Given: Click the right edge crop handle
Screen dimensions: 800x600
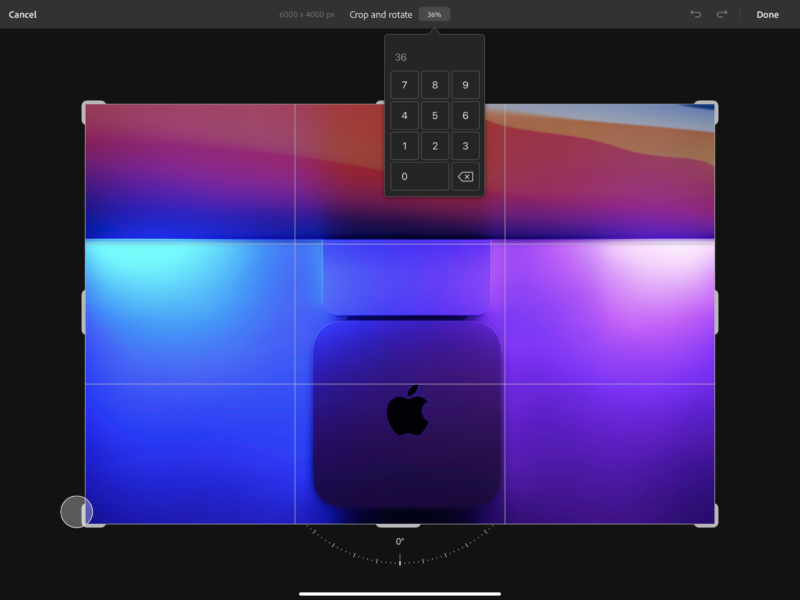Looking at the screenshot, I should 716,312.
